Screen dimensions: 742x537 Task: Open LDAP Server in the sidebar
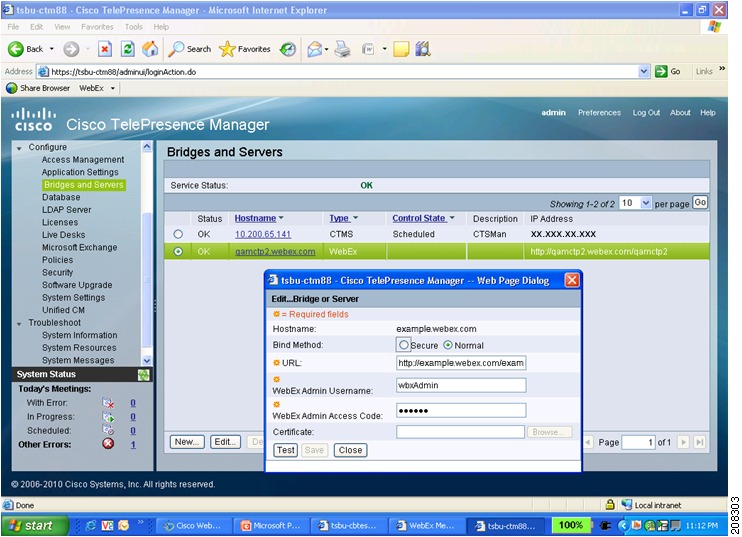click(x=66, y=210)
